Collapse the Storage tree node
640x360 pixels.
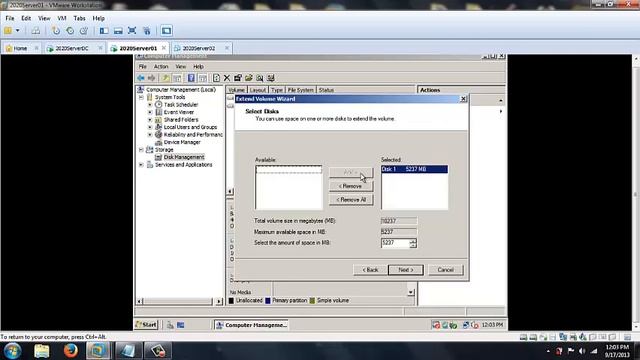(141, 150)
